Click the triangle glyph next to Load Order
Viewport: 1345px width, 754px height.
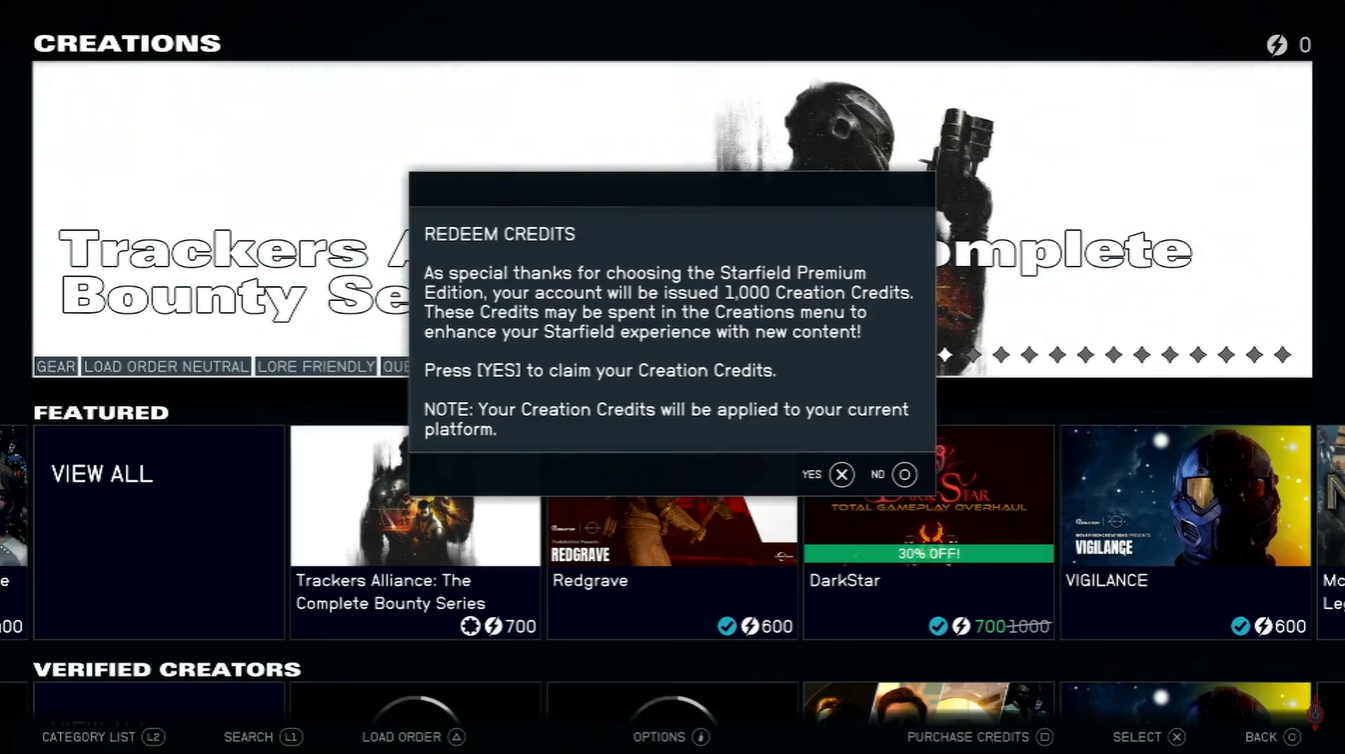(456, 737)
